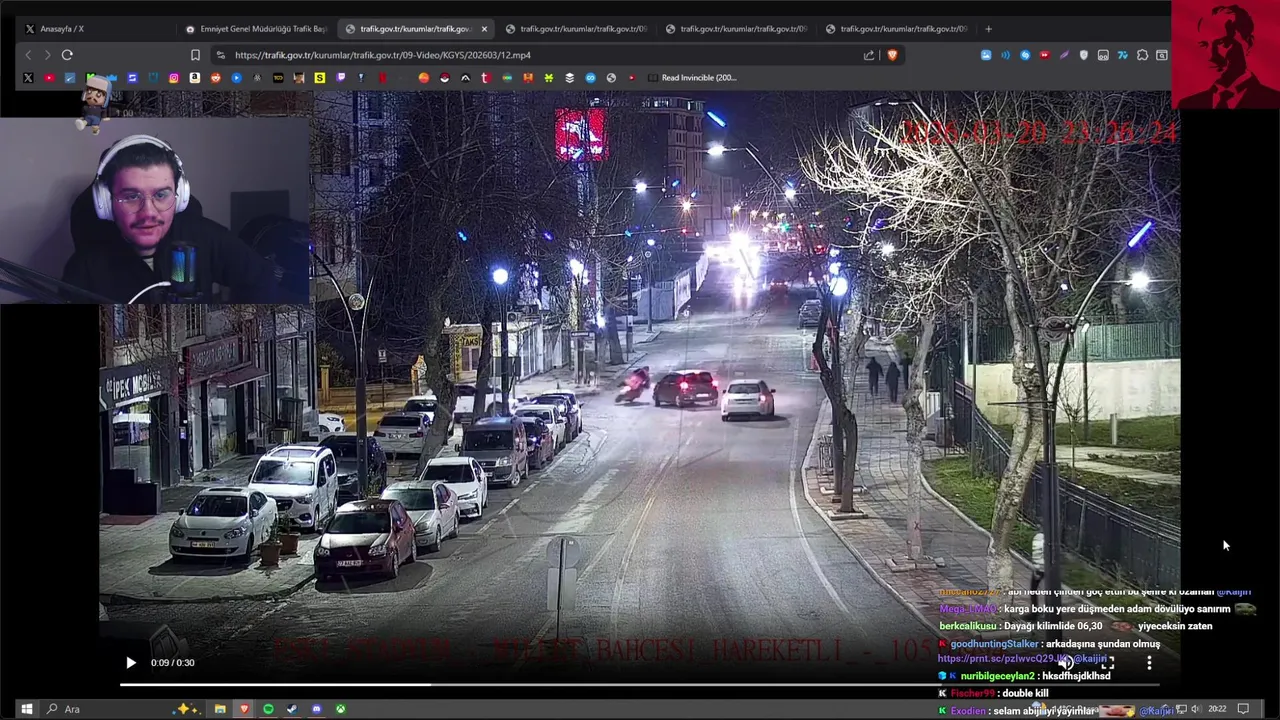Close the active trafik.gov.tr tab
Screen dimensions: 1280x720
484,29
